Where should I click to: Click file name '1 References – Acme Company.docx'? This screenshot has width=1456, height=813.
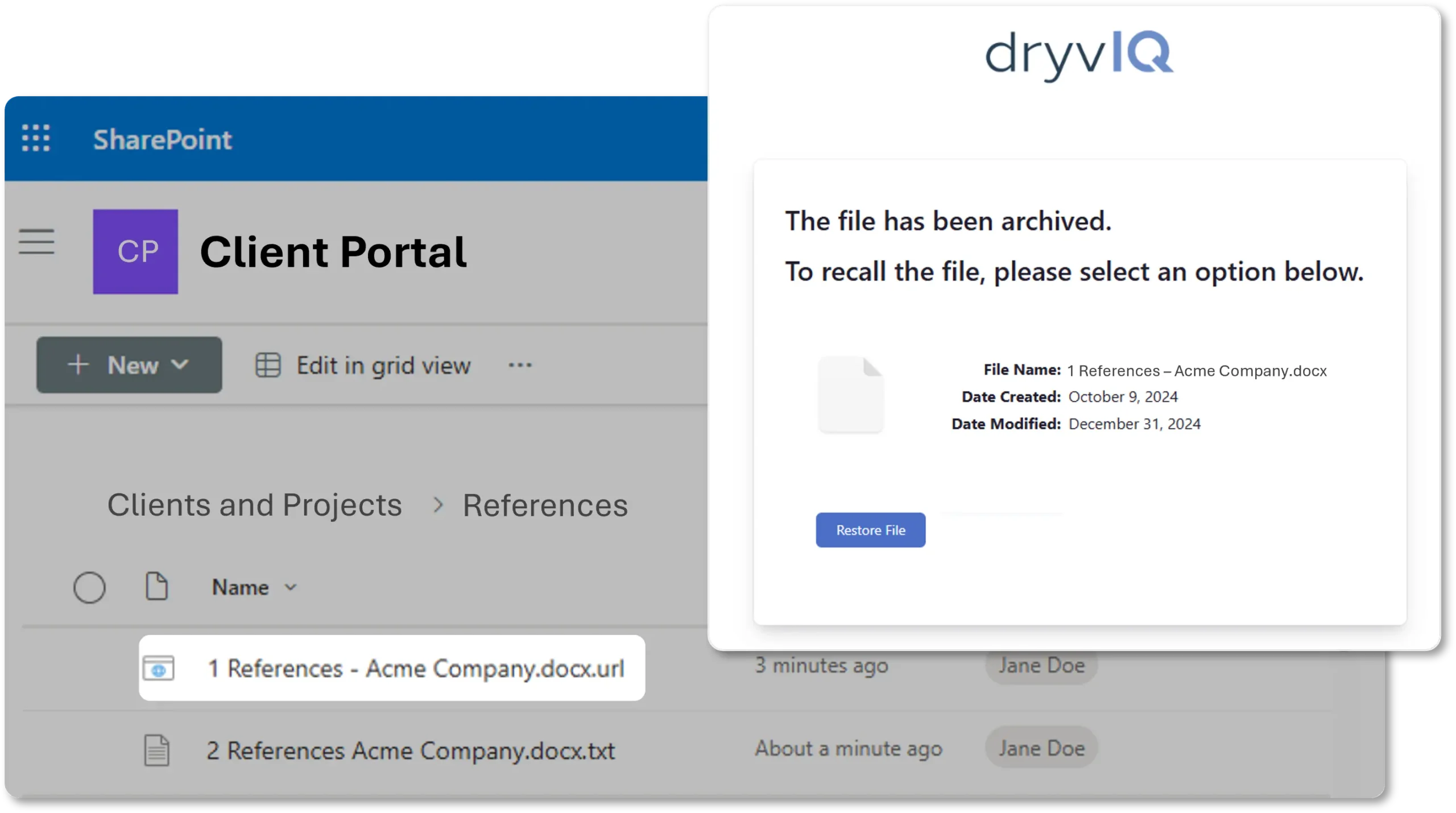[x=1197, y=371]
